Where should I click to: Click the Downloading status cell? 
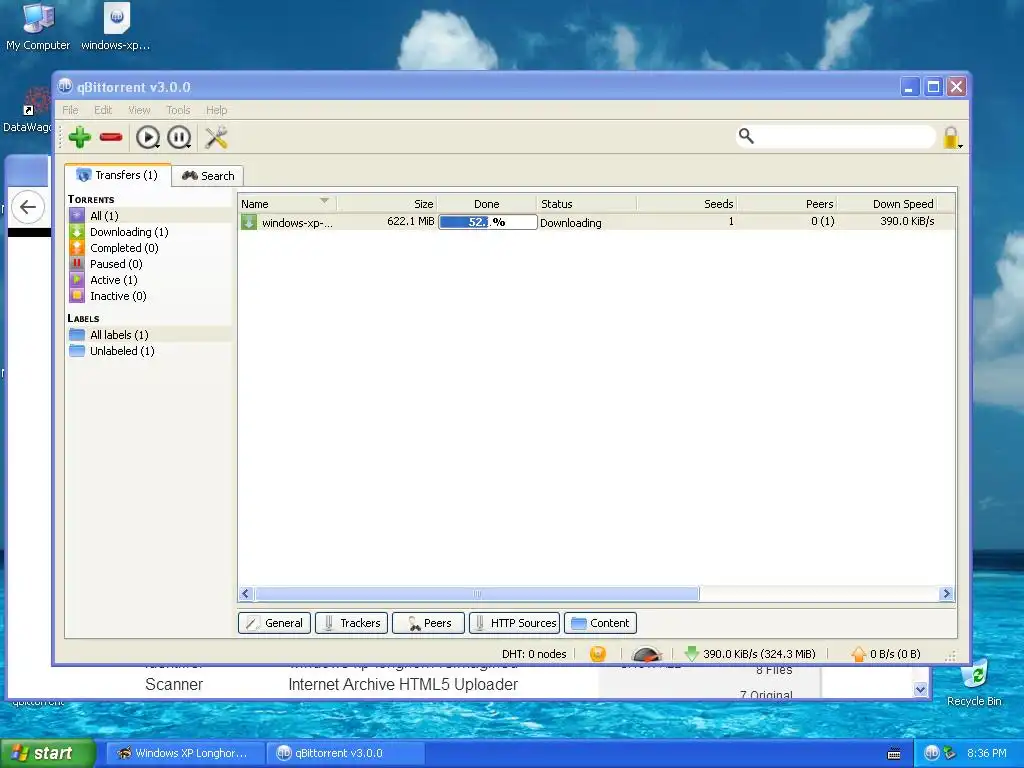(571, 223)
